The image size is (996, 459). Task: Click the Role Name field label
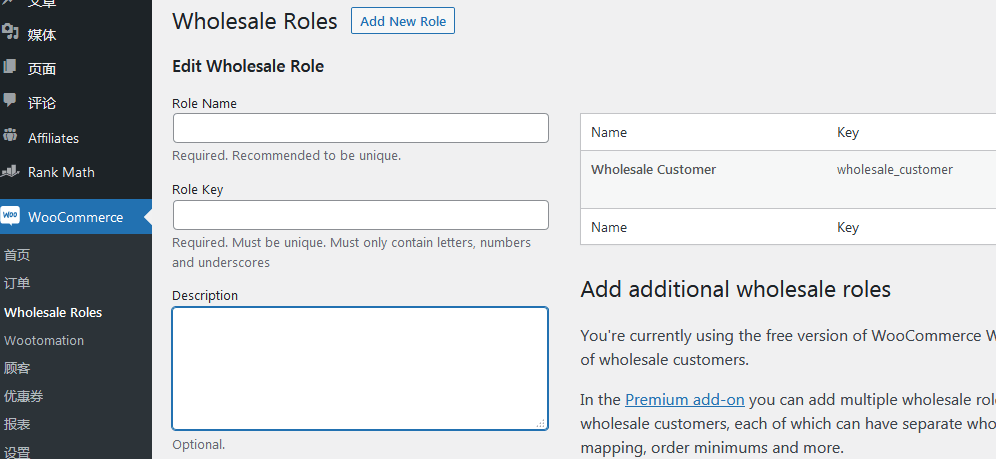click(205, 103)
